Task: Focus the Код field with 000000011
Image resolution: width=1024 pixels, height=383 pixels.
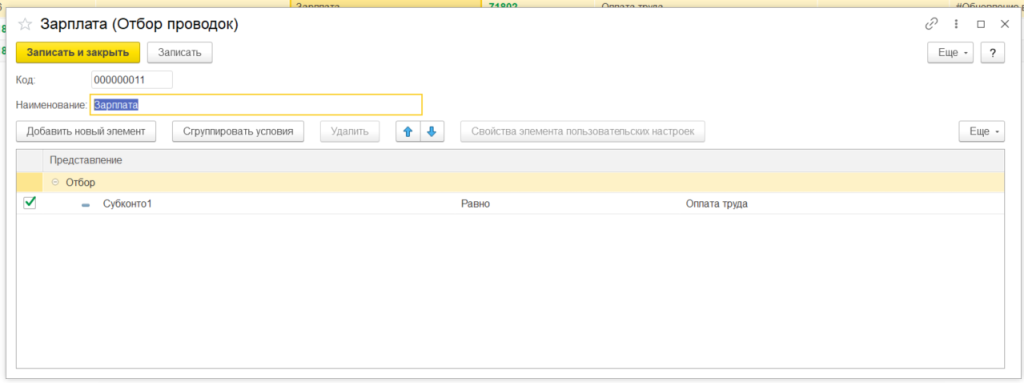Action: click(x=132, y=80)
